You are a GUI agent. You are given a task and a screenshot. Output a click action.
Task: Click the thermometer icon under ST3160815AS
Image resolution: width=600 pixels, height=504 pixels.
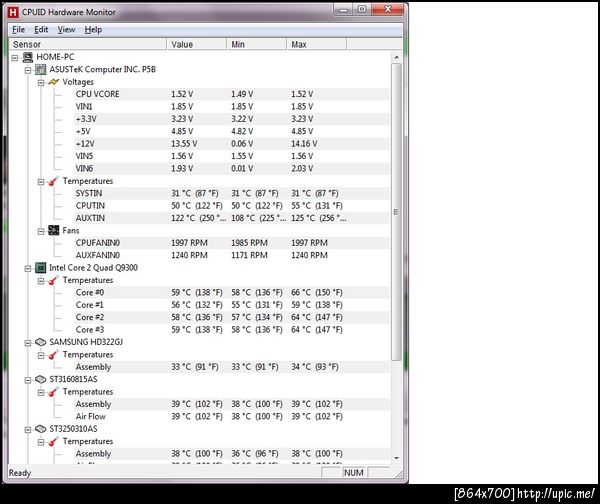click(x=54, y=392)
